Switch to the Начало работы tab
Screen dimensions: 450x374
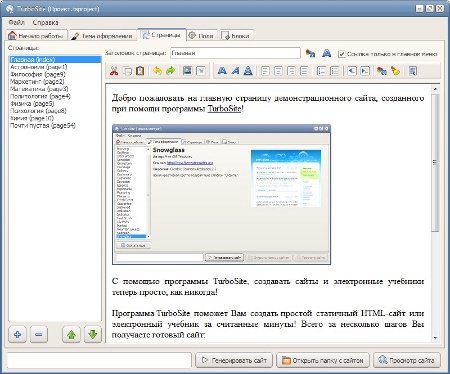click(x=36, y=35)
